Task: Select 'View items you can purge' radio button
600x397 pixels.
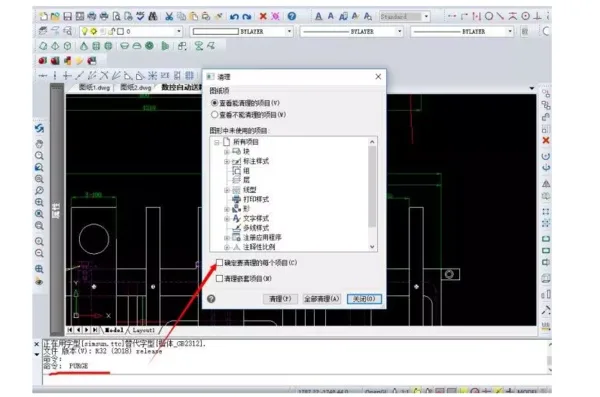Action: pos(214,103)
